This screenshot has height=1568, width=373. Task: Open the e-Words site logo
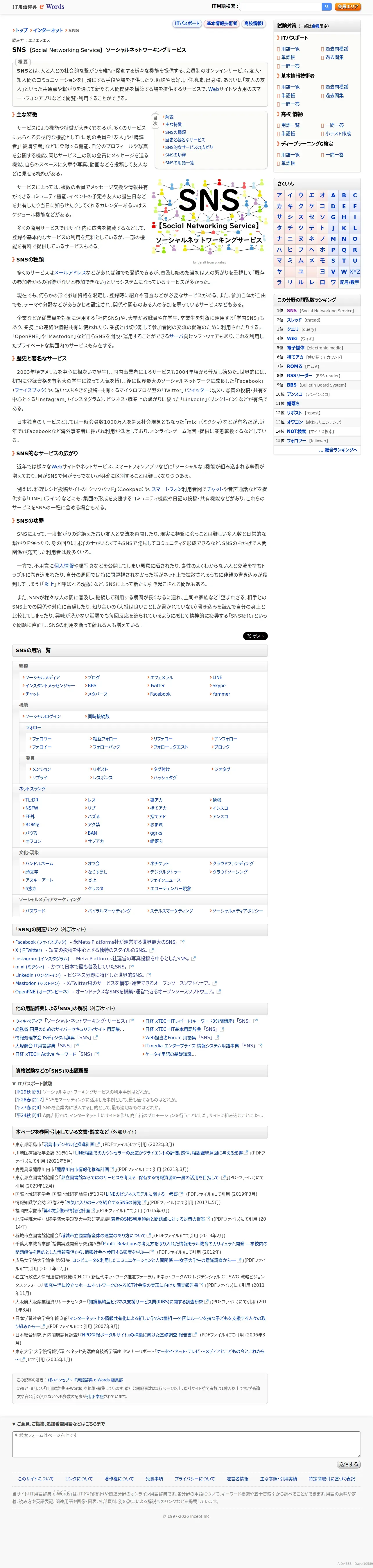pyautogui.click(x=38, y=7)
